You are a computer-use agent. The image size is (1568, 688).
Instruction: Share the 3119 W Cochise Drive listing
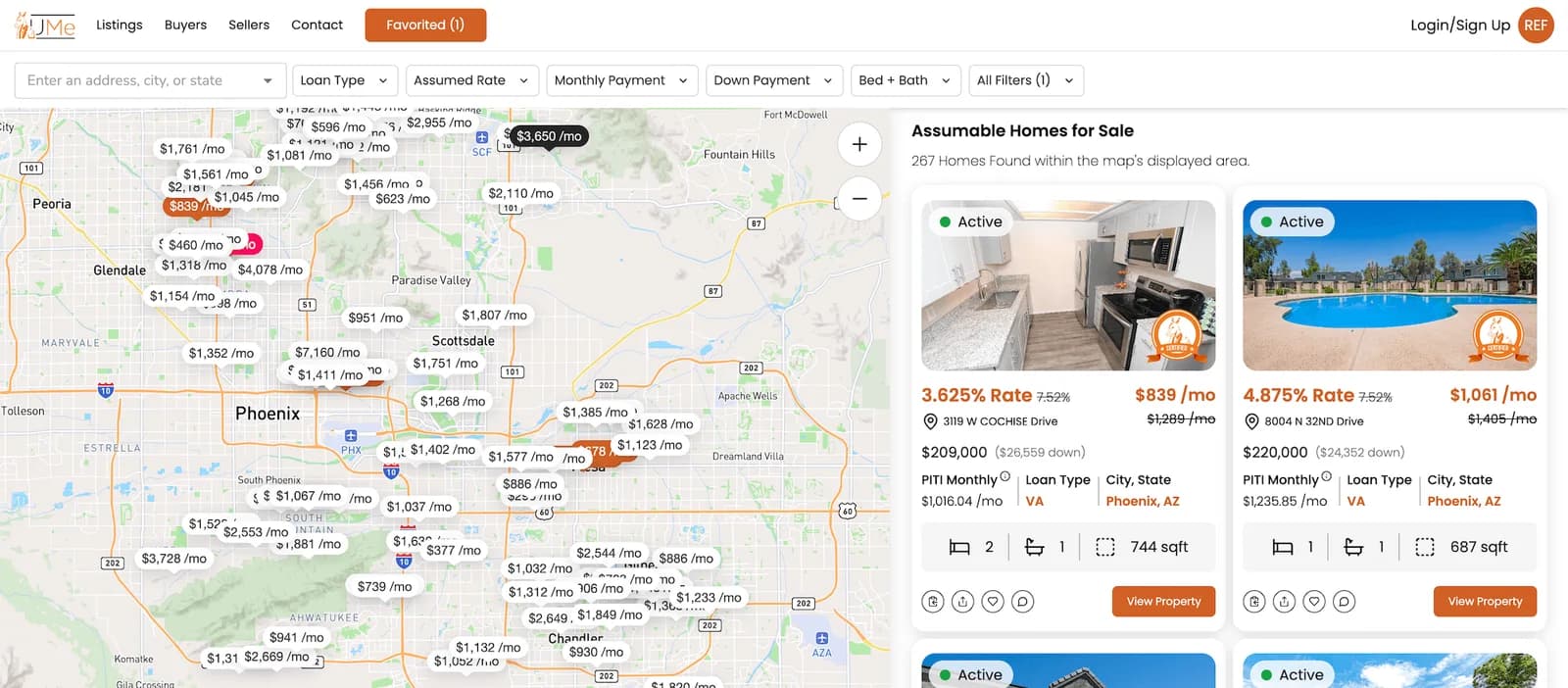click(963, 601)
